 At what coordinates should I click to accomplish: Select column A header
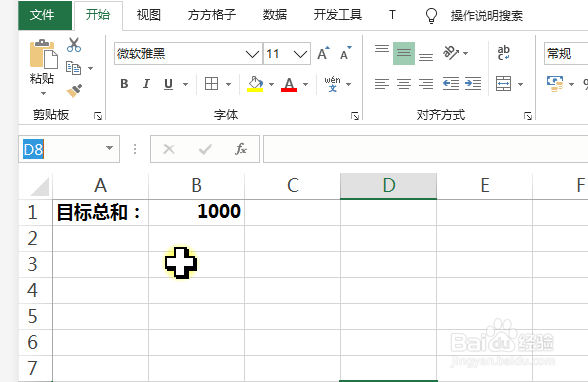click(100, 186)
